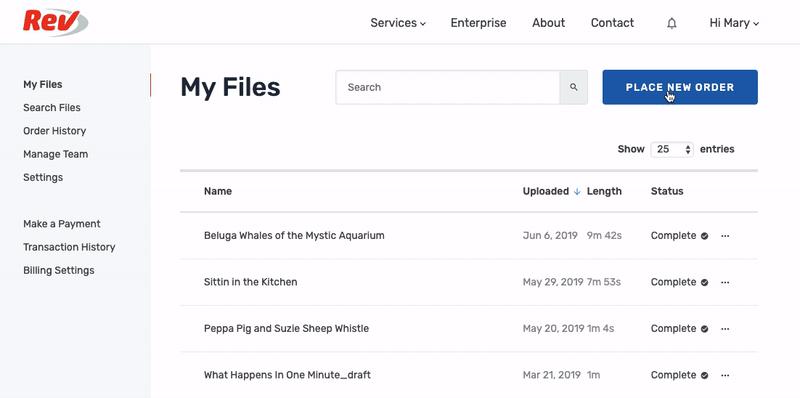This screenshot has height=398, width=800.
Task: Change the Show entries count selector
Action: click(672, 150)
